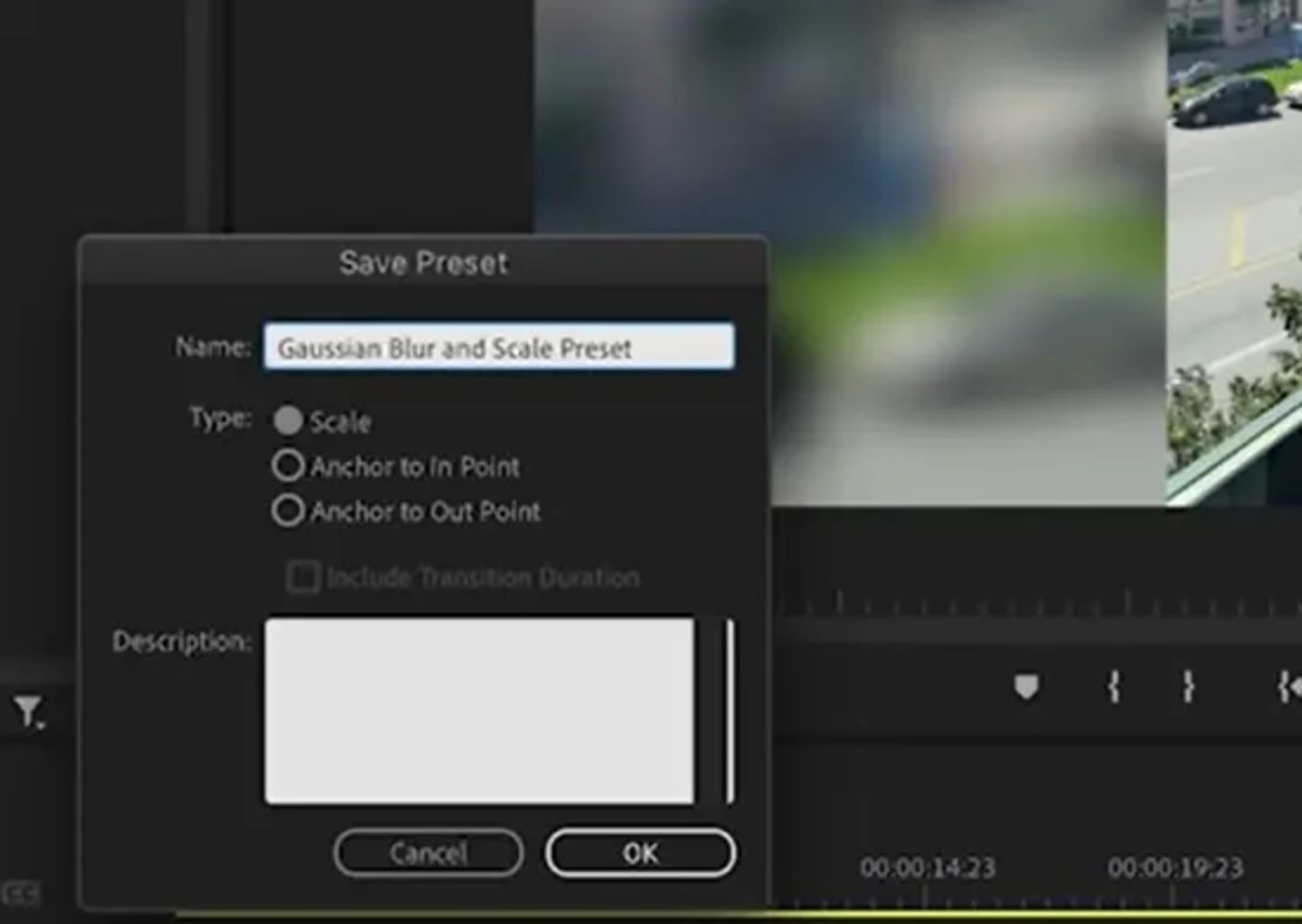
Task: Choose the Anchor to In Point option
Action: [288, 466]
